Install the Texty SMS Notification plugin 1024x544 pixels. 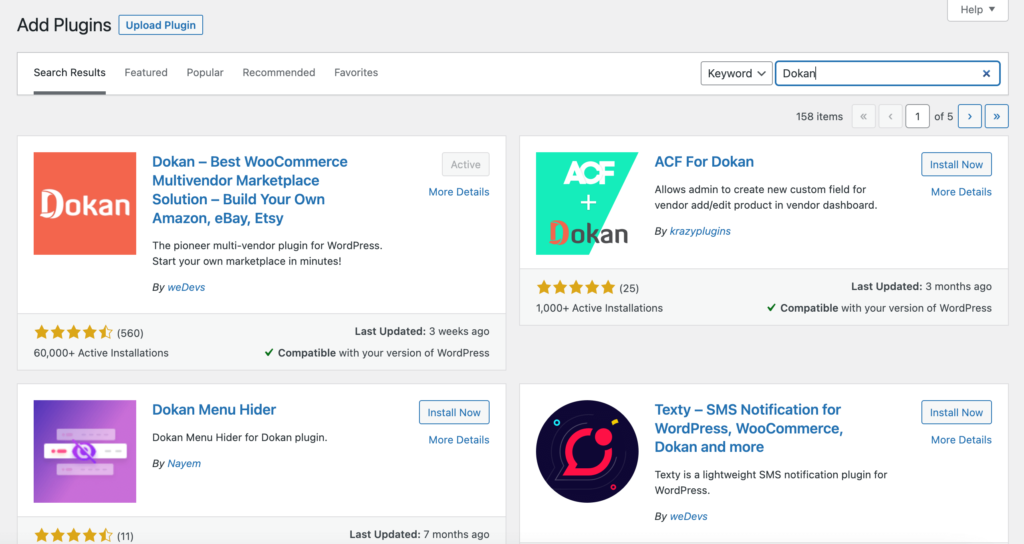[x=956, y=413]
